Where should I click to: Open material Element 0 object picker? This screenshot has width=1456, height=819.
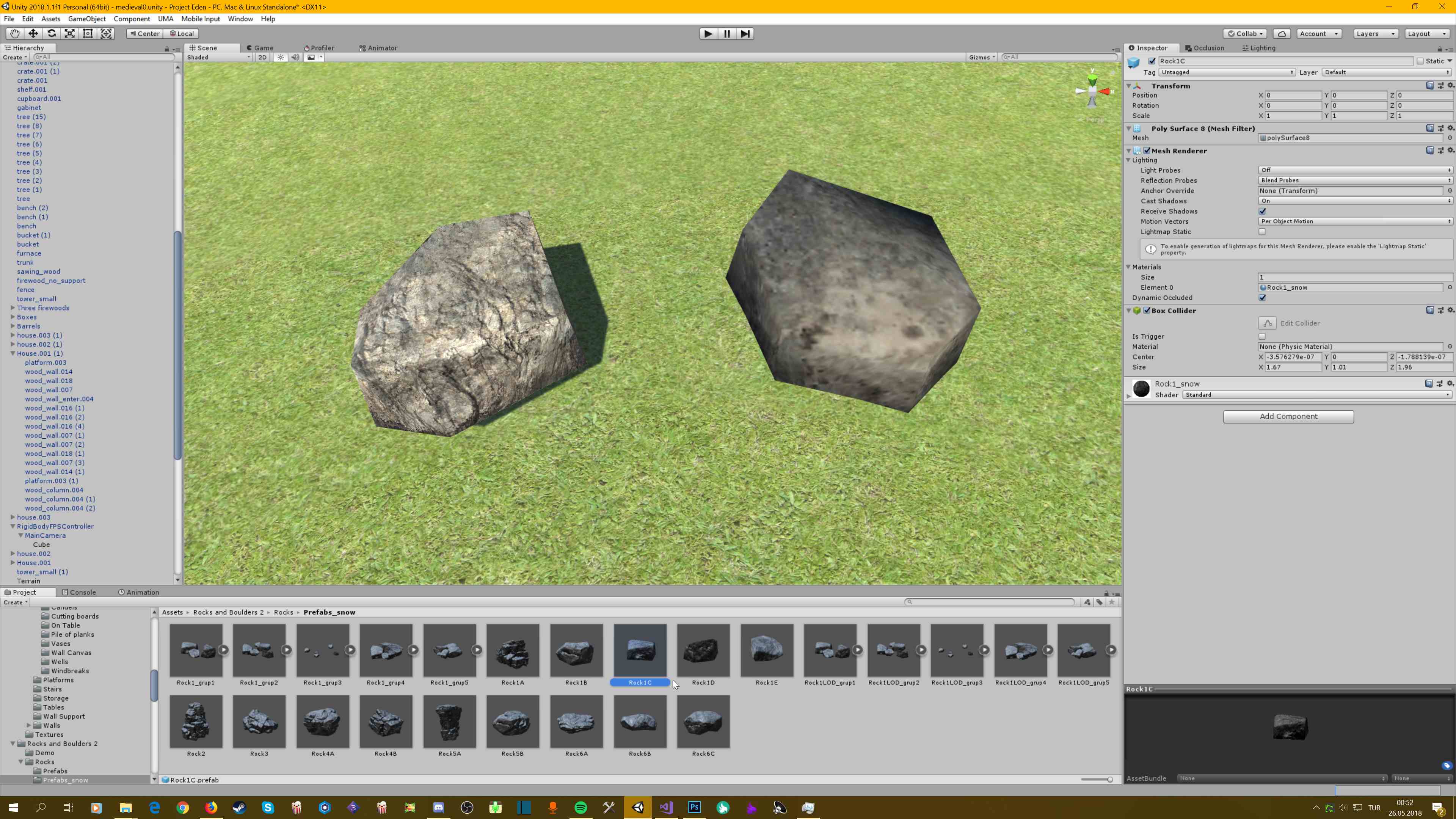[1450, 288]
